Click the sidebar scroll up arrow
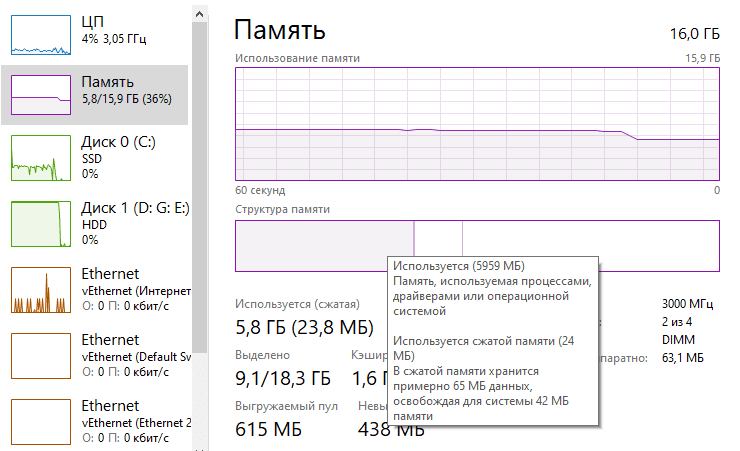 [198, 15]
